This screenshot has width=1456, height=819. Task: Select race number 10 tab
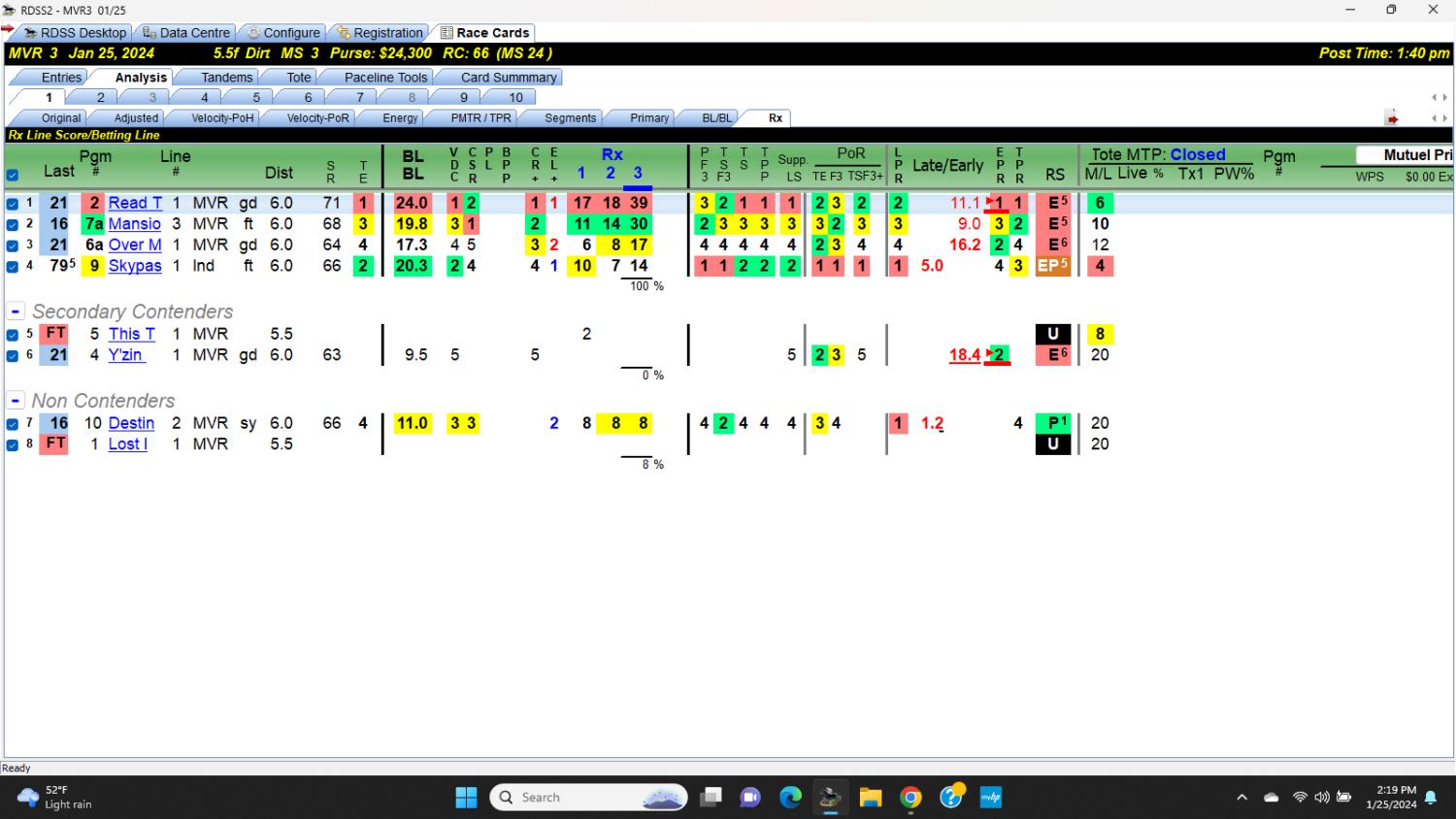coord(515,98)
